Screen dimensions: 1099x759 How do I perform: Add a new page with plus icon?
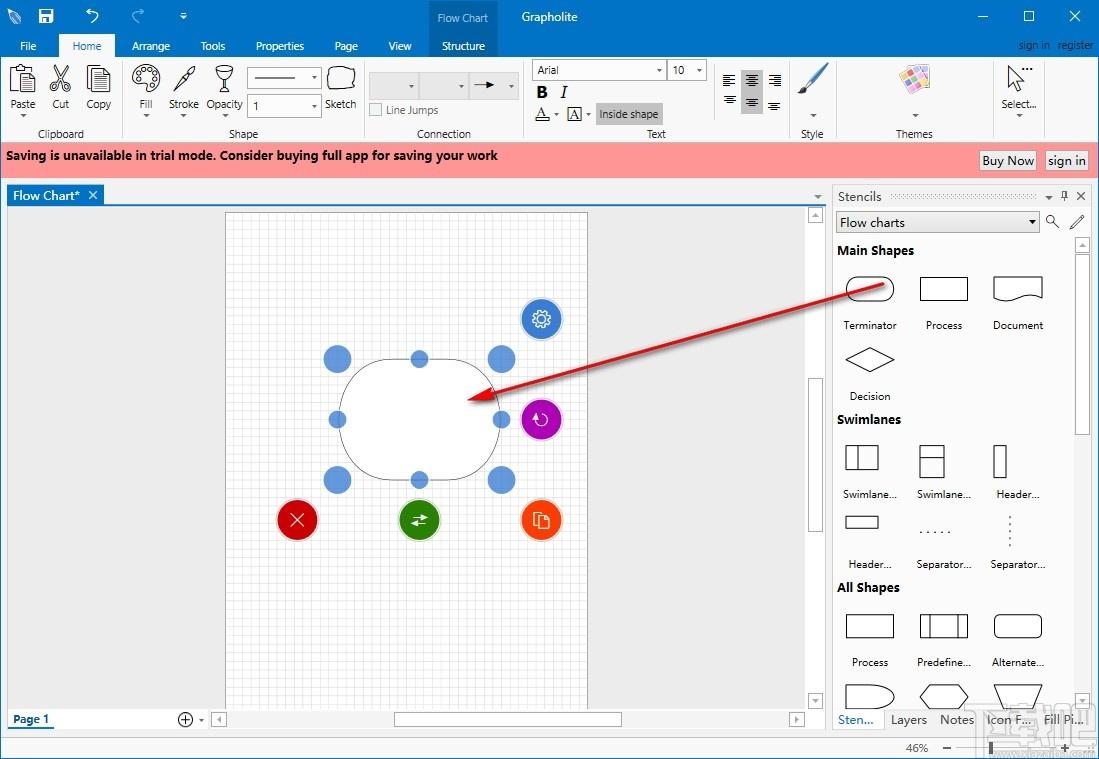coord(185,719)
